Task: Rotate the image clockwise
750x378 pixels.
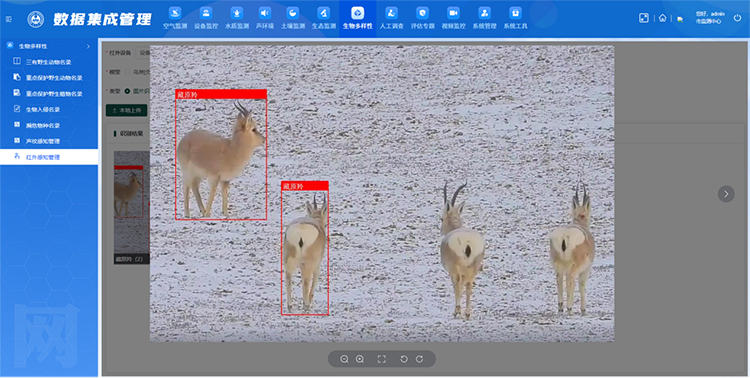Action: tap(419, 359)
